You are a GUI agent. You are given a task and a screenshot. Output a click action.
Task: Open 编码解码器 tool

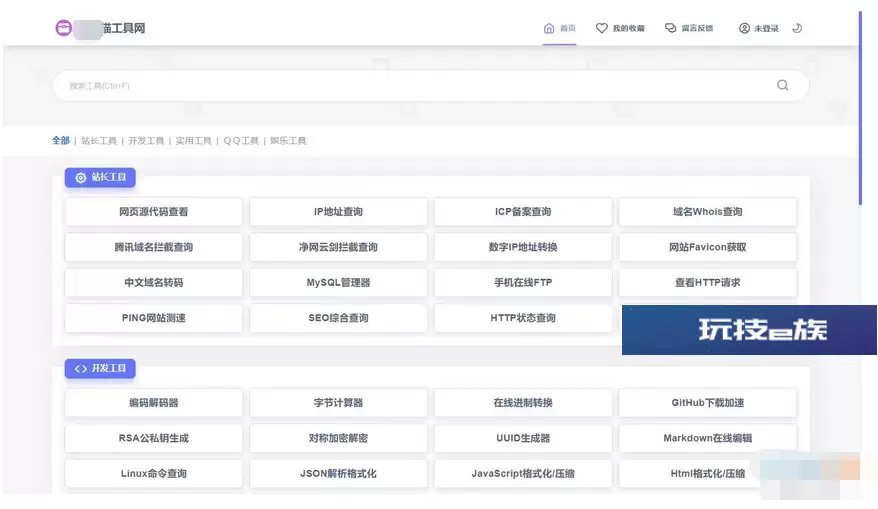(x=153, y=403)
